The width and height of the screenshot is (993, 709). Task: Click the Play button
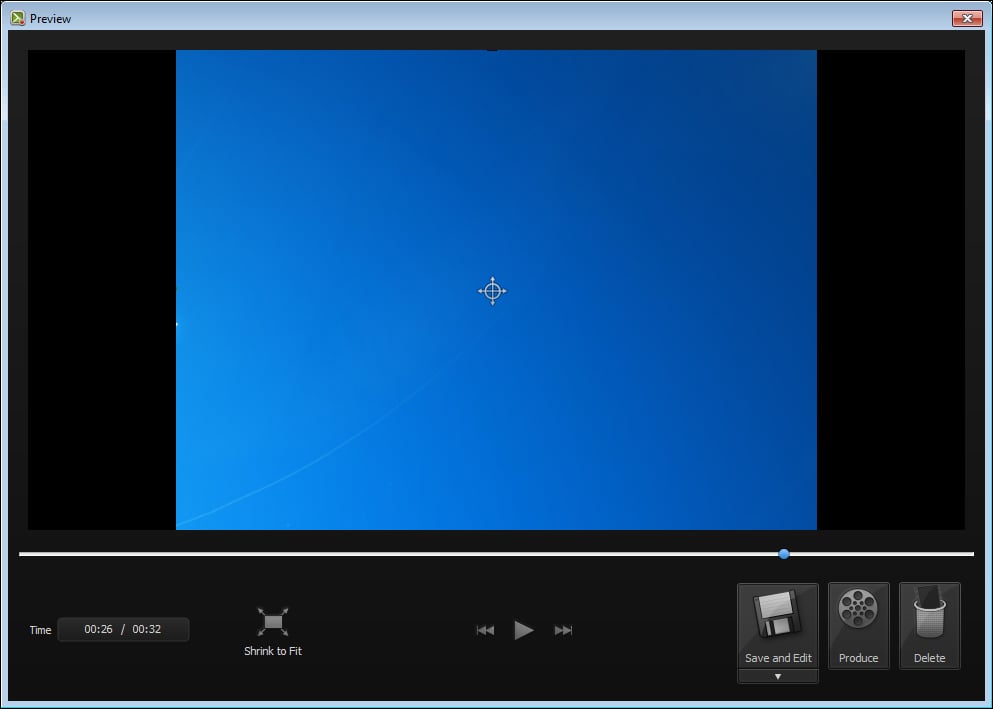[x=524, y=630]
